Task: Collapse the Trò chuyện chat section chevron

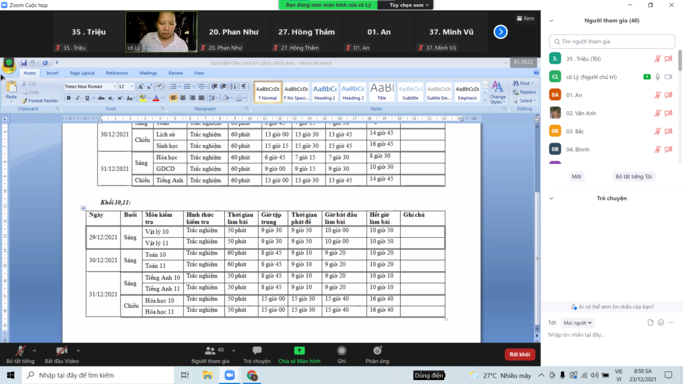Action: (551, 199)
